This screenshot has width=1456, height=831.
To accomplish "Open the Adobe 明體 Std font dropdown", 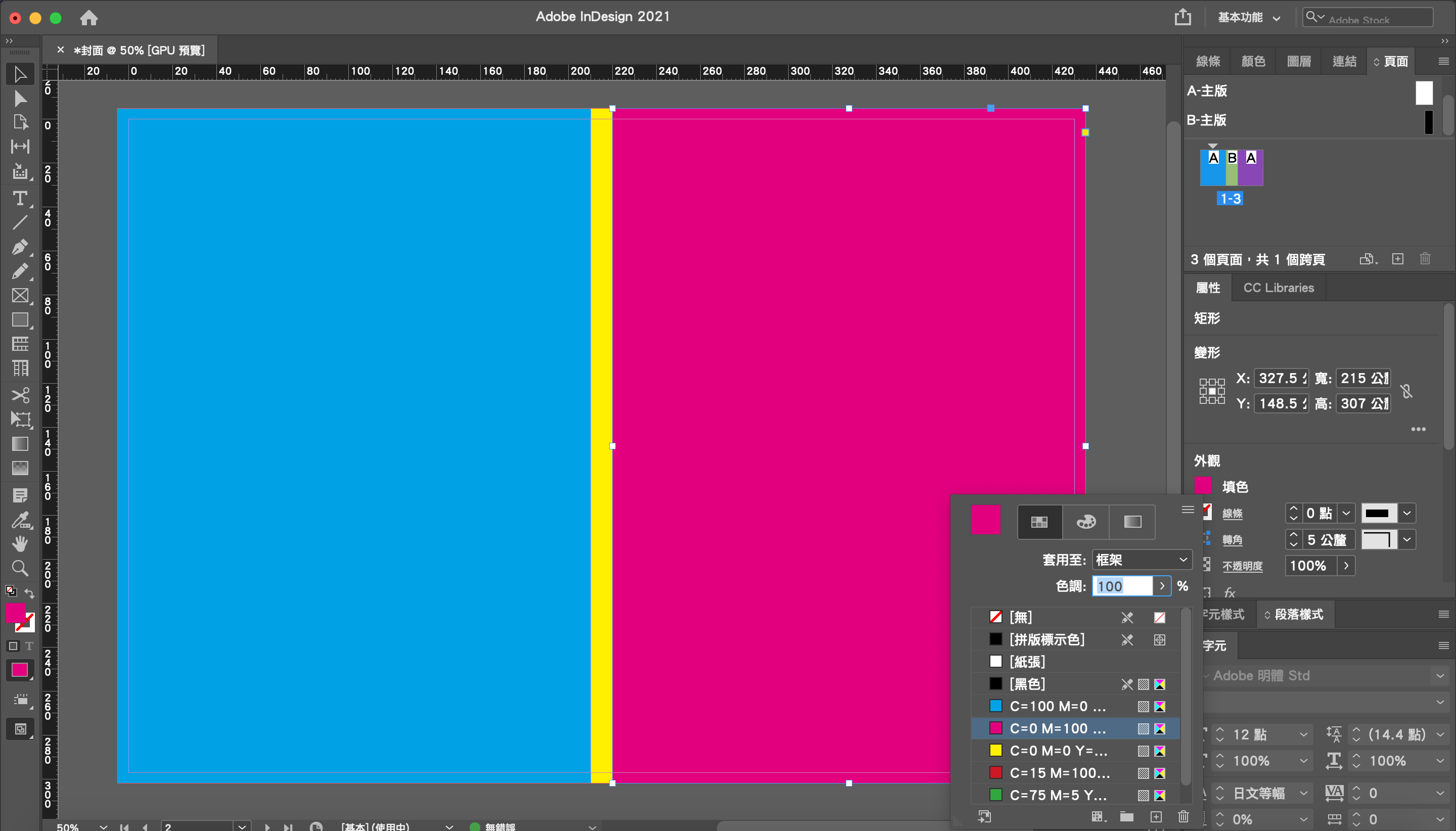I will tap(1439, 676).
